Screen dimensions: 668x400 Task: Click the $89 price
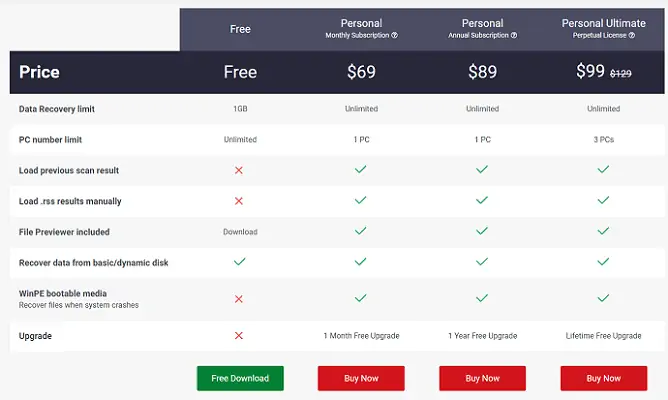pyautogui.click(x=482, y=72)
